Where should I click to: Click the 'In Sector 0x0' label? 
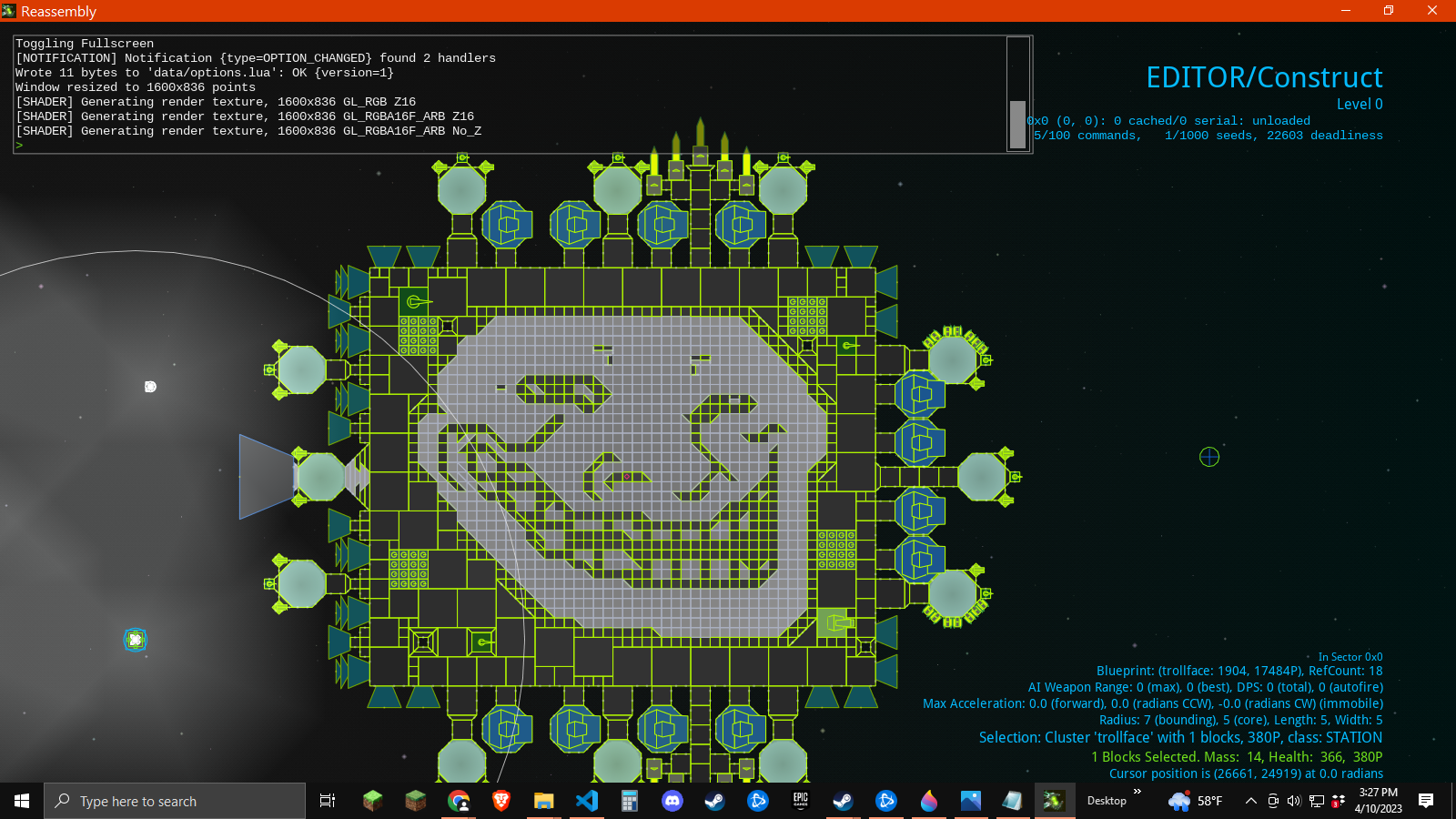pos(1350,657)
